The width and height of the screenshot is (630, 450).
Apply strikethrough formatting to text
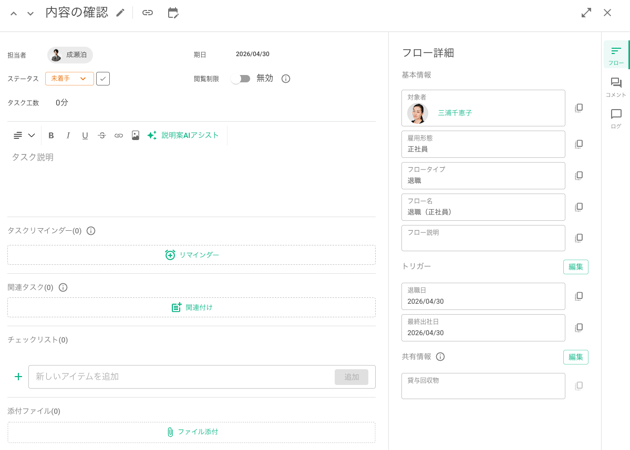coord(101,135)
